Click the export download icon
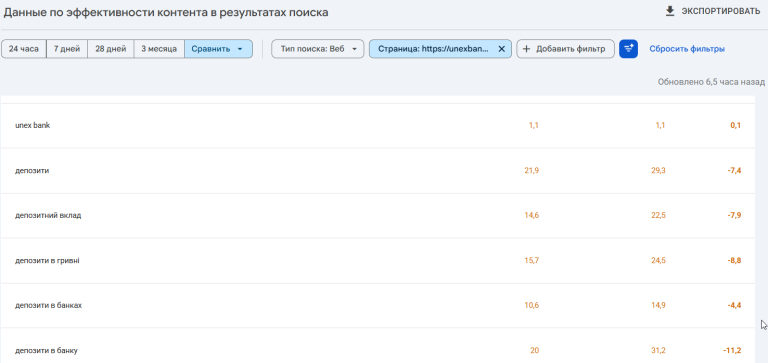Image resolution: width=768 pixels, height=363 pixels. (x=670, y=11)
